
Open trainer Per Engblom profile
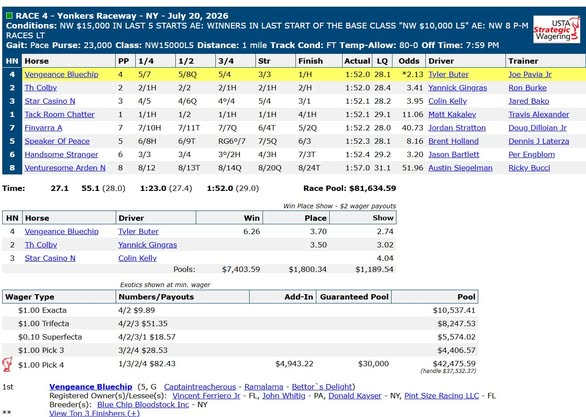(x=531, y=155)
